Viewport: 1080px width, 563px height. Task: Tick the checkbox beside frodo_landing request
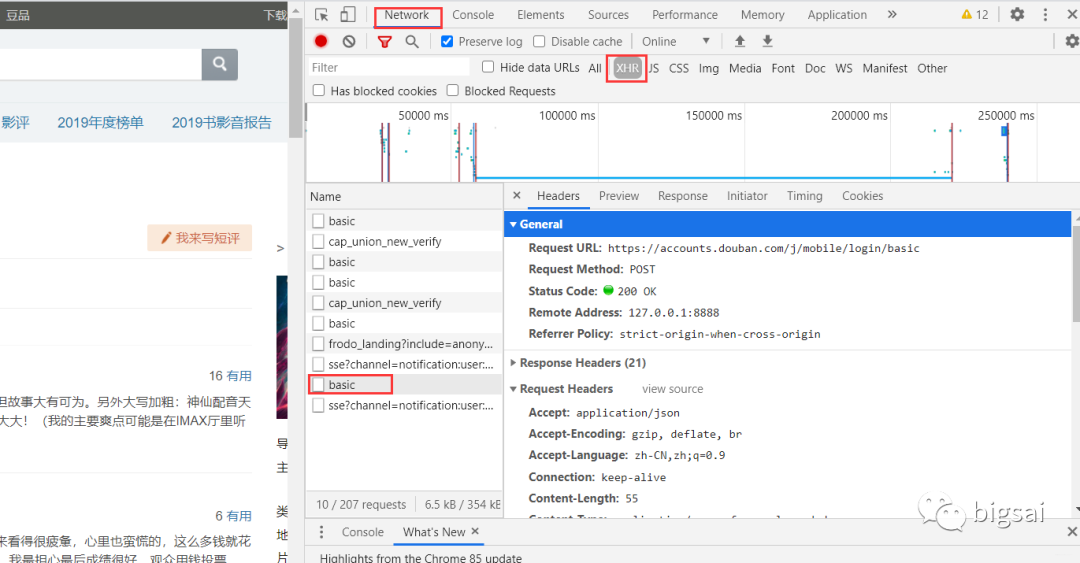[318, 343]
